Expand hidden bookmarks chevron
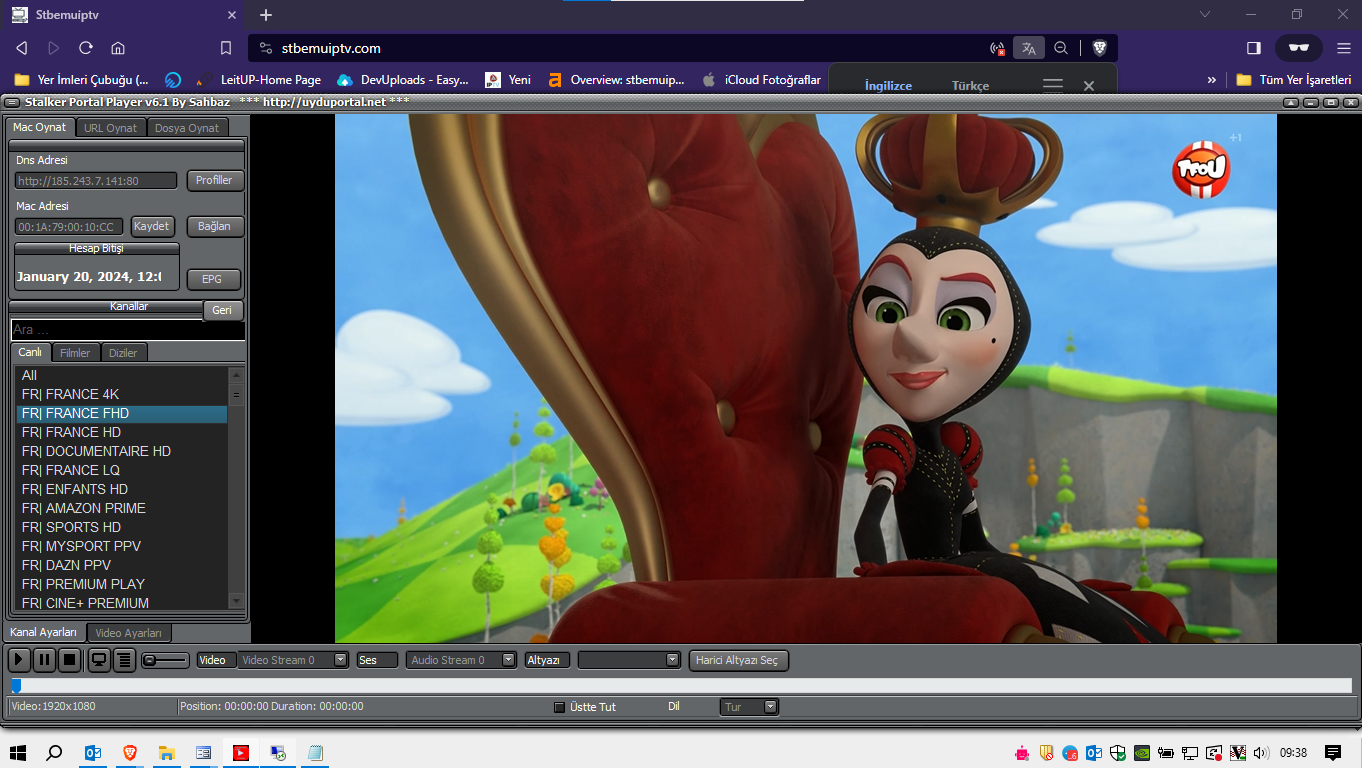The width and height of the screenshot is (1362, 768). click(x=1212, y=80)
